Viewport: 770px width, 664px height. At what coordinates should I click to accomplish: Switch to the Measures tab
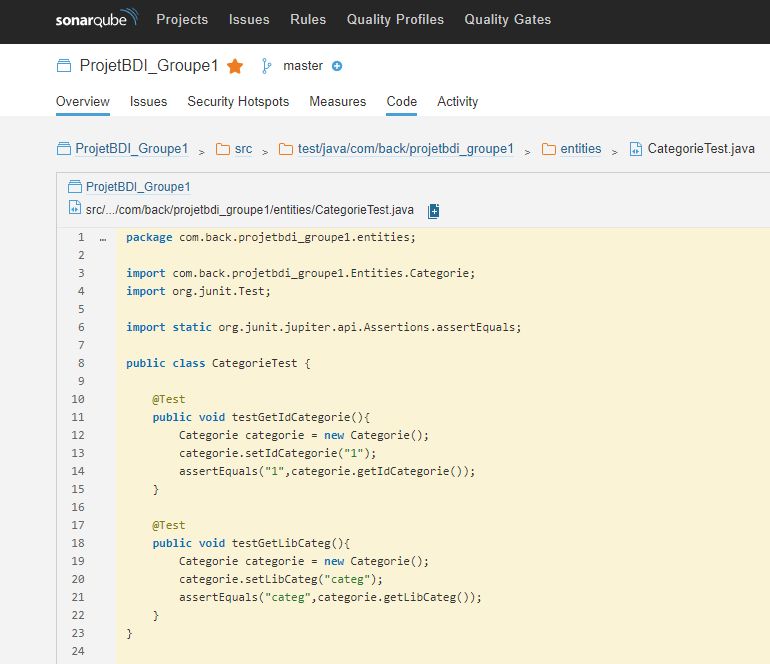[x=338, y=102]
